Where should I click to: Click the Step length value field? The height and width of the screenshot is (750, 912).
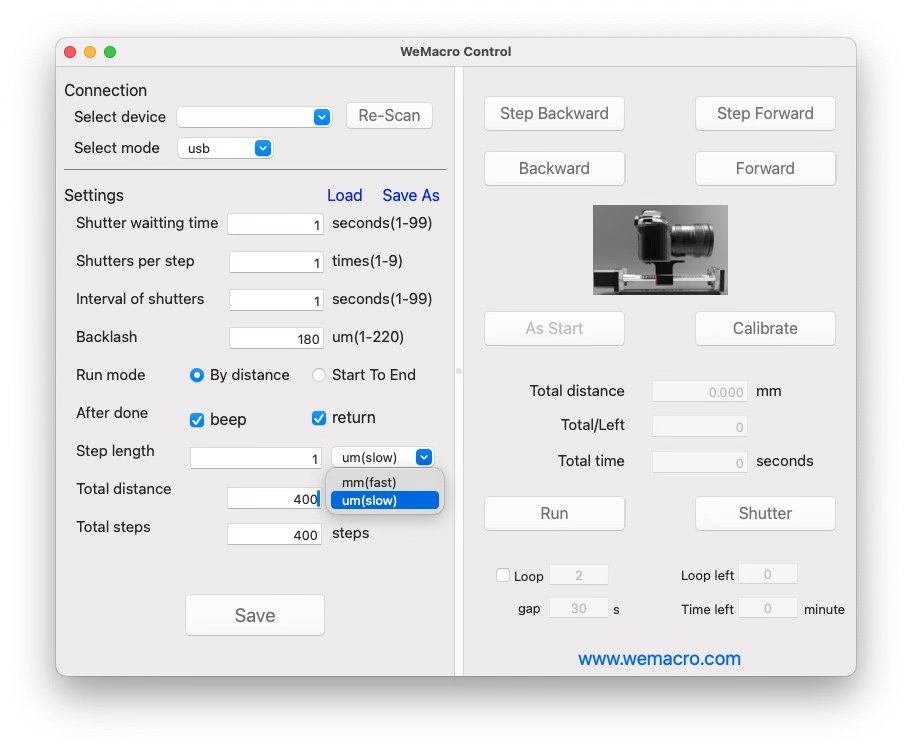(256, 458)
